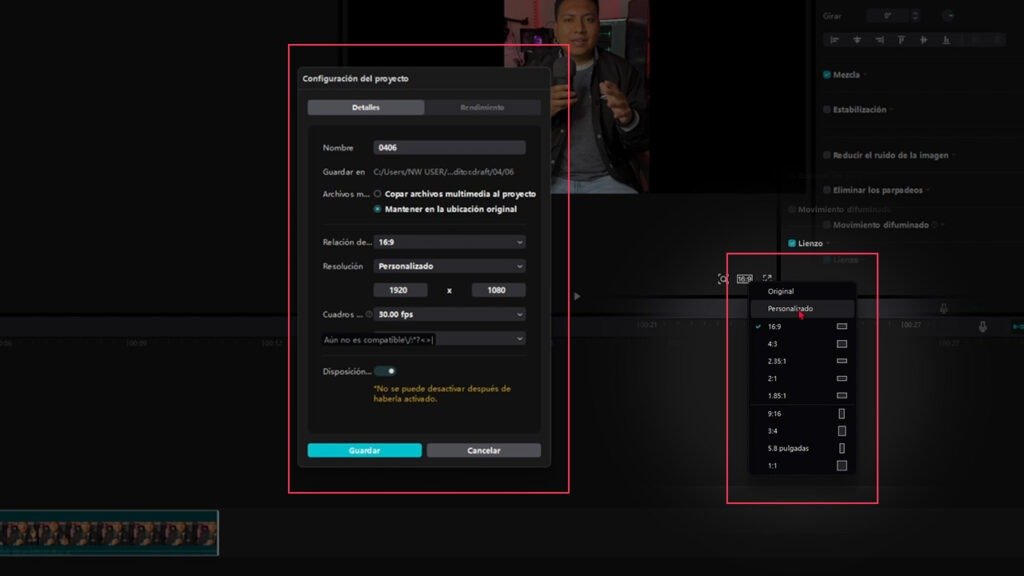Uncheck the teal checked Lienzo checkbox
This screenshot has height=576, width=1024.
pos(792,243)
